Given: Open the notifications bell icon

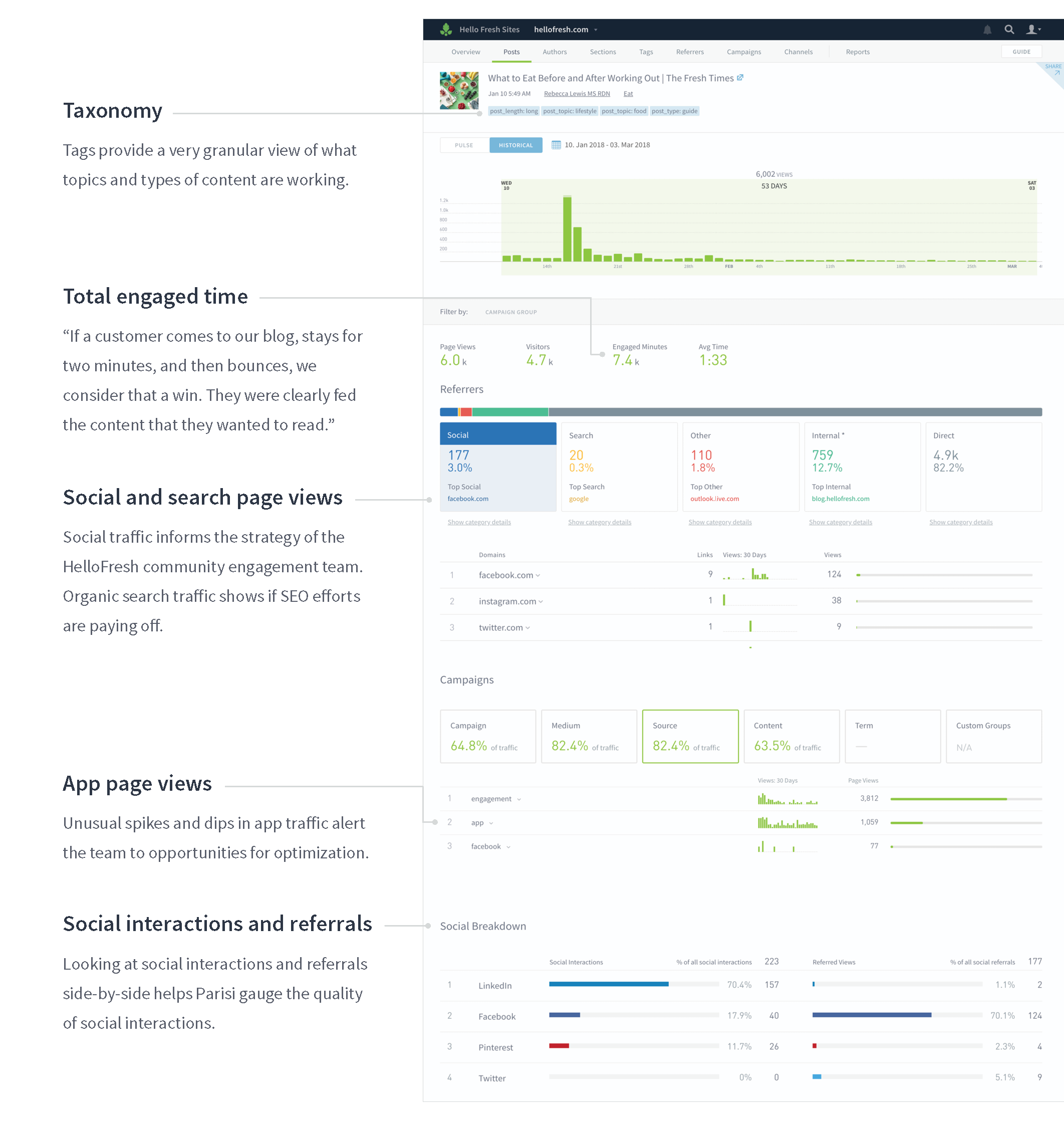Looking at the screenshot, I should tap(987, 30).
